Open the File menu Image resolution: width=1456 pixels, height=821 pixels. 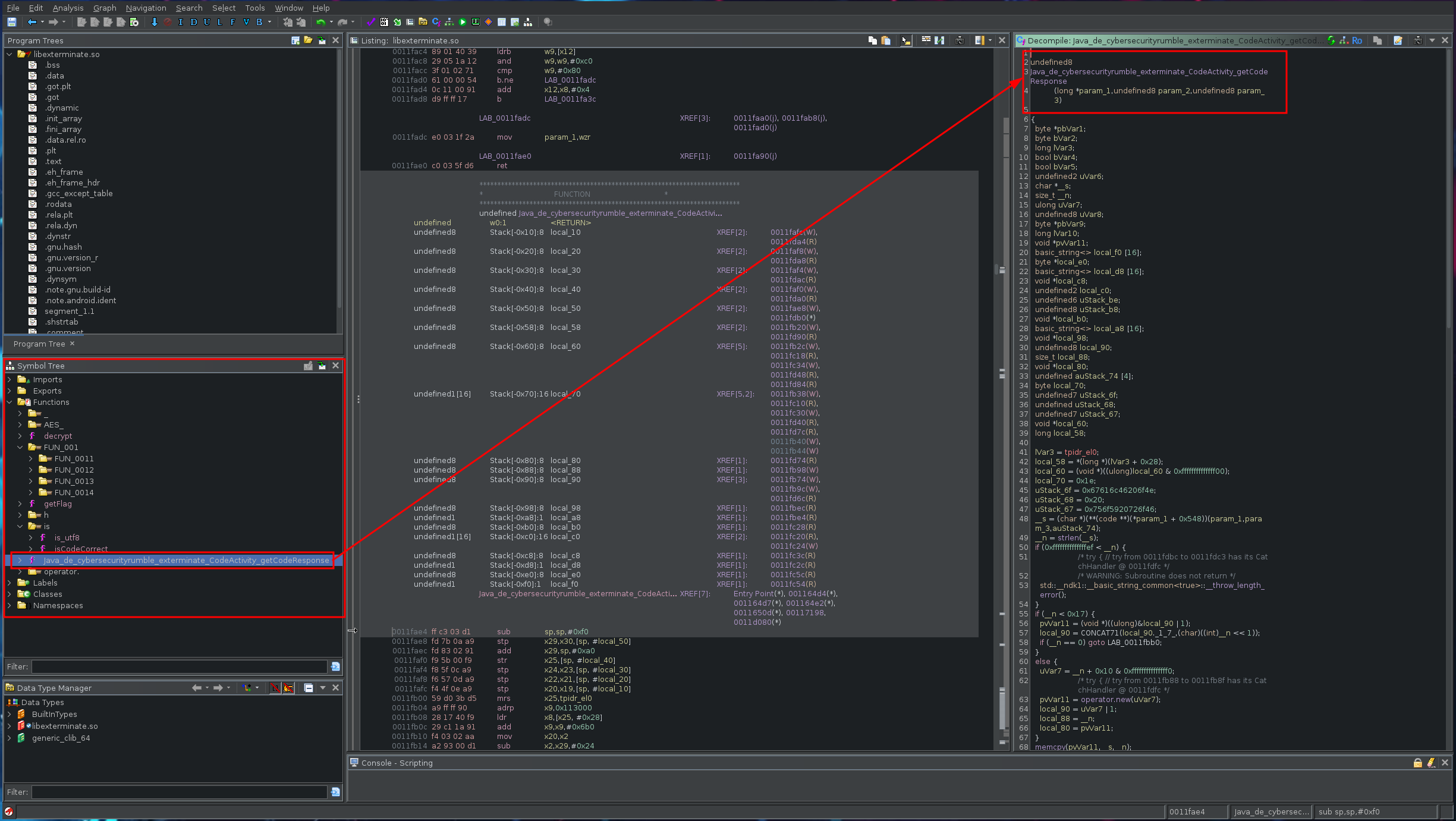[x=13, y=8]
